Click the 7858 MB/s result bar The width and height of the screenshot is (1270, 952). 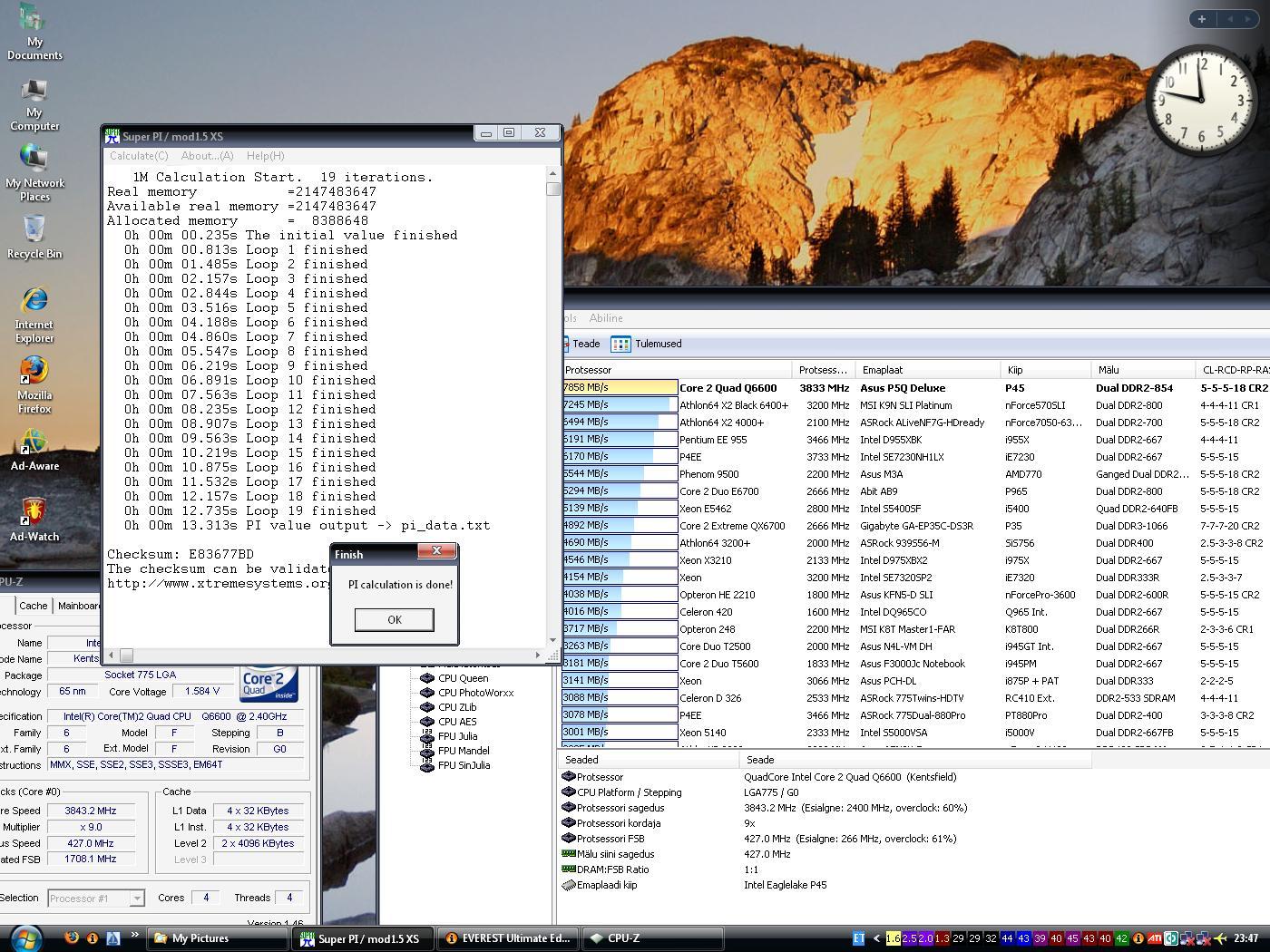tap(620, 388)
